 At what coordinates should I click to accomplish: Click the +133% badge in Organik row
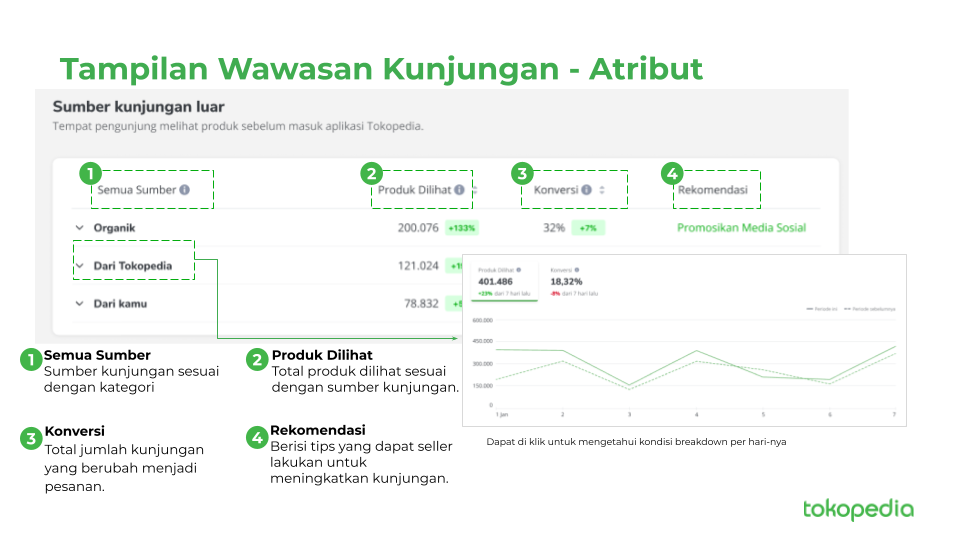pos(462,228)
